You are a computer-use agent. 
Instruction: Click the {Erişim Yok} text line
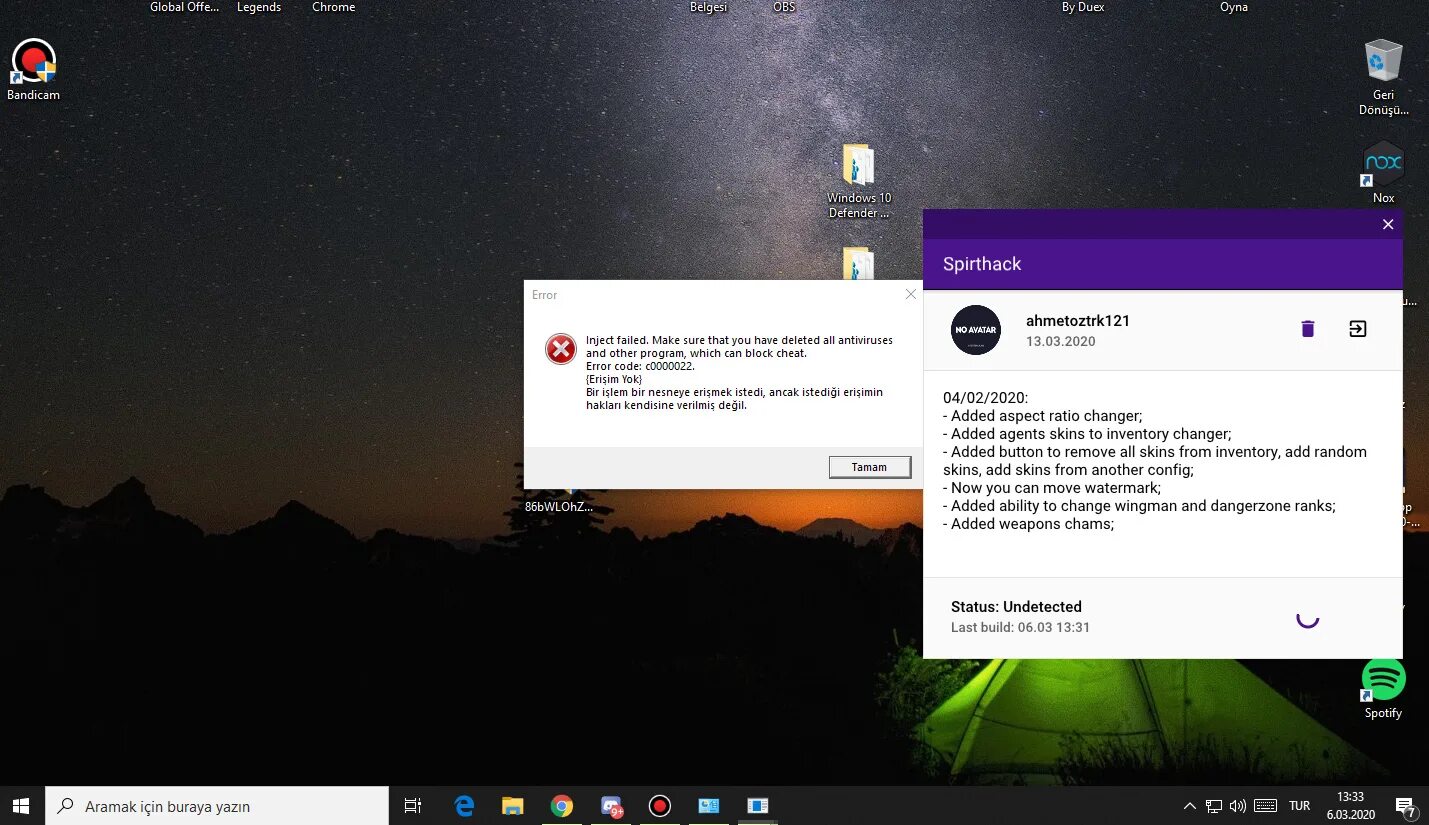click(x=614, y=379)
